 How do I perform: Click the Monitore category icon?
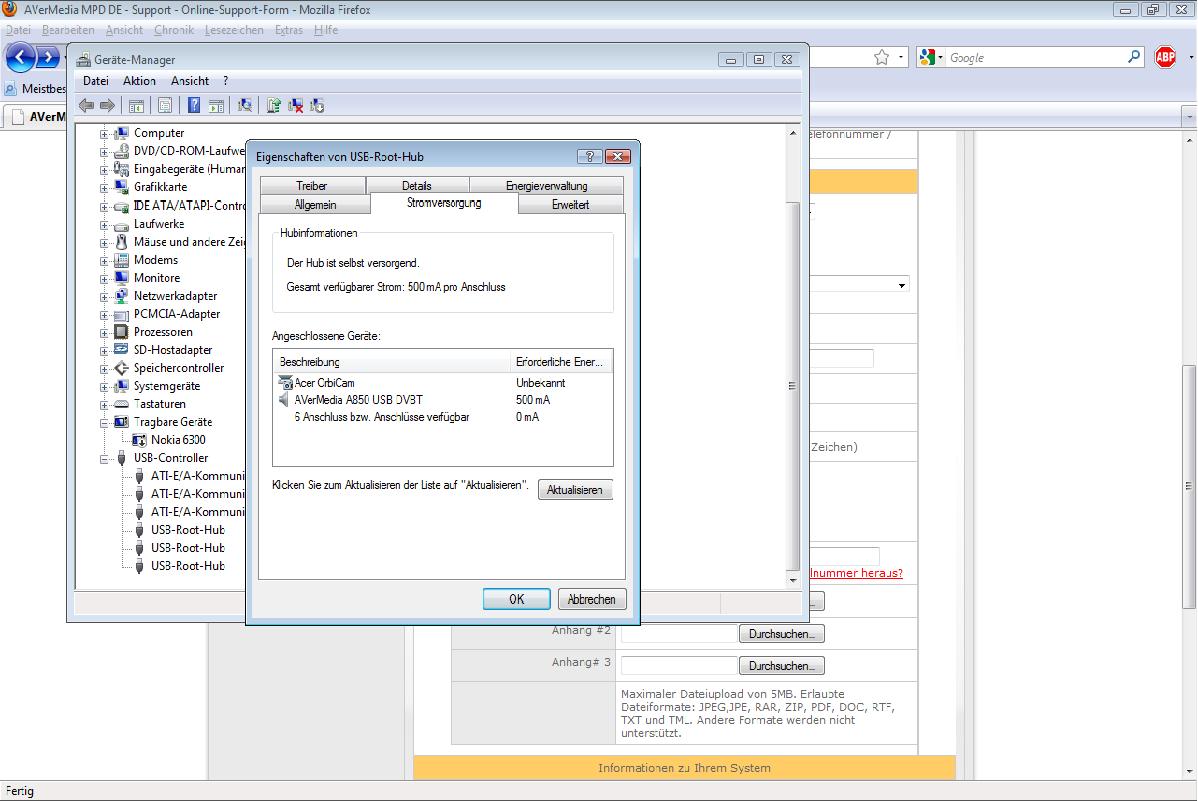click(121, 277)
